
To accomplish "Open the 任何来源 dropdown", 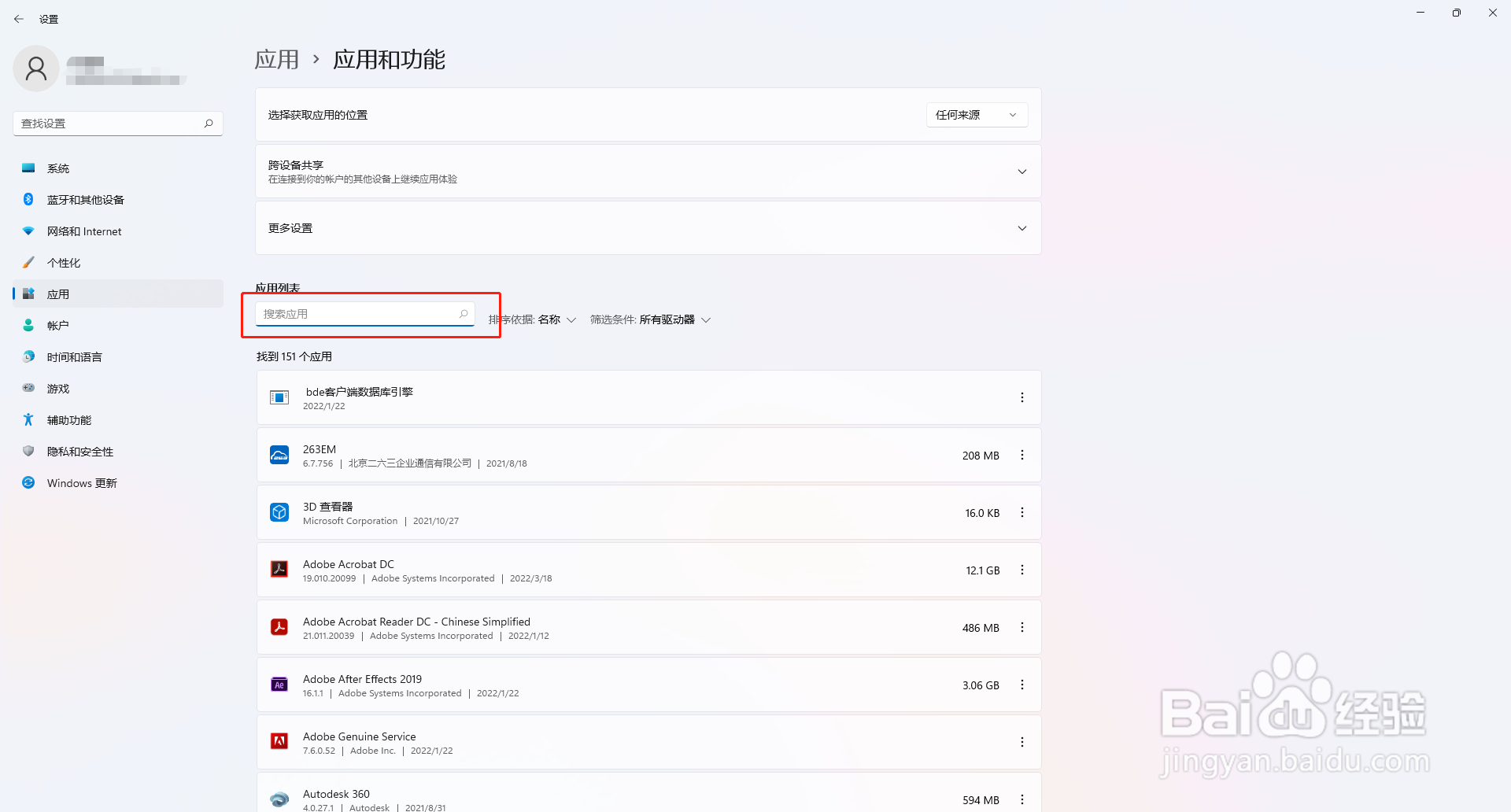I will pos(977,115).
